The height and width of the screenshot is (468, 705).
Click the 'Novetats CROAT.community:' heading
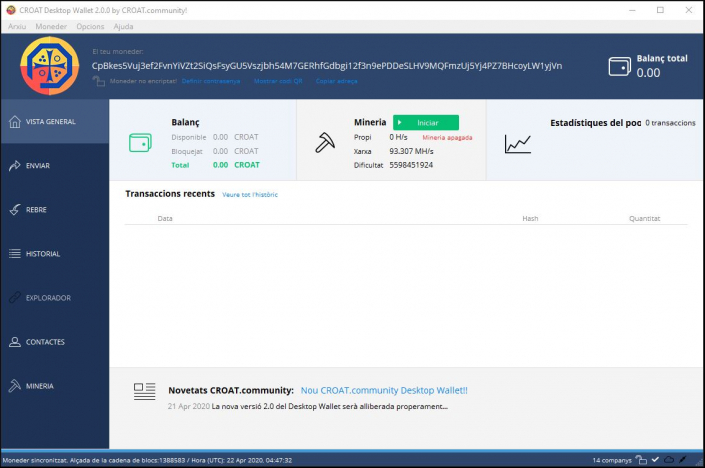[231, 390]
